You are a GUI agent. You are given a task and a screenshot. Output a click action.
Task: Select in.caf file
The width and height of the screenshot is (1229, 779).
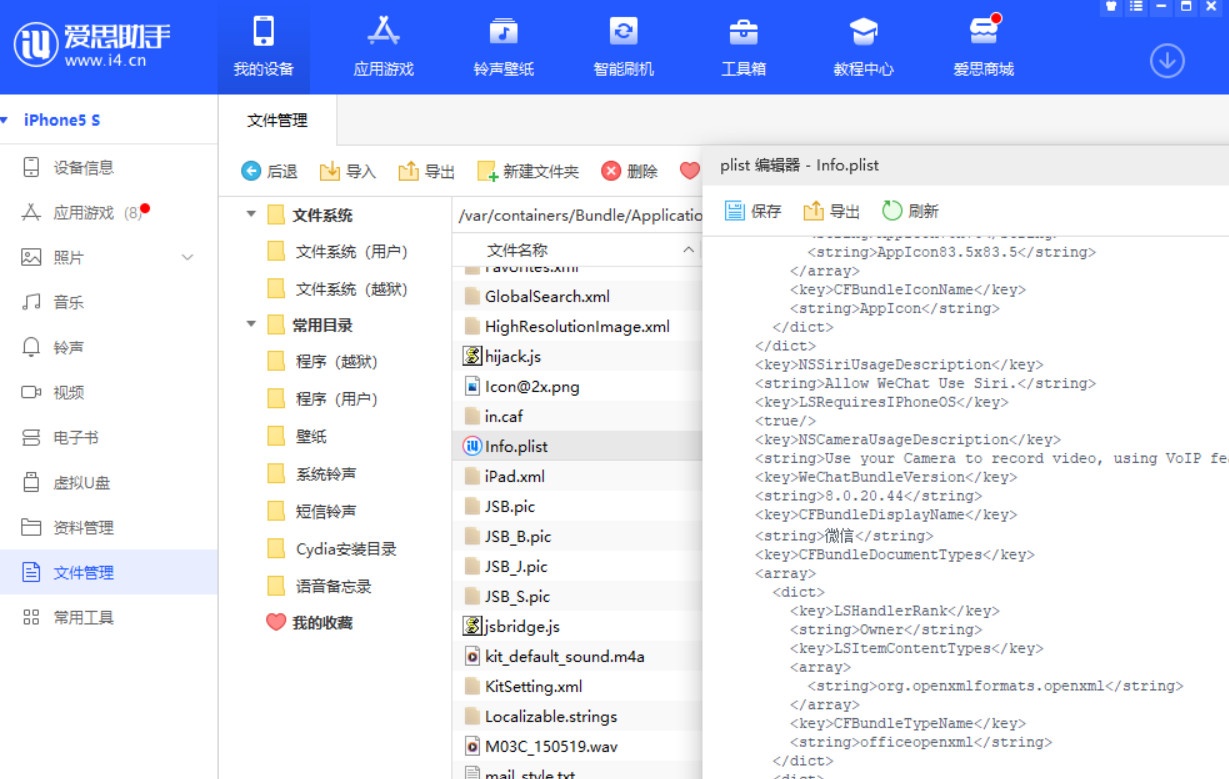(578, 416)
